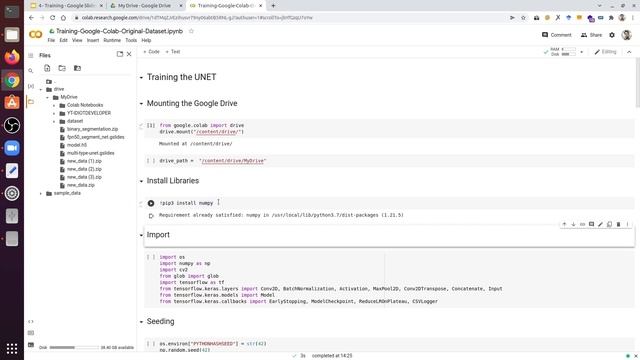The height and width of the screenshot is (360, 640).
Task: Expand the Colab Notebooks folder
Action: 54,105
